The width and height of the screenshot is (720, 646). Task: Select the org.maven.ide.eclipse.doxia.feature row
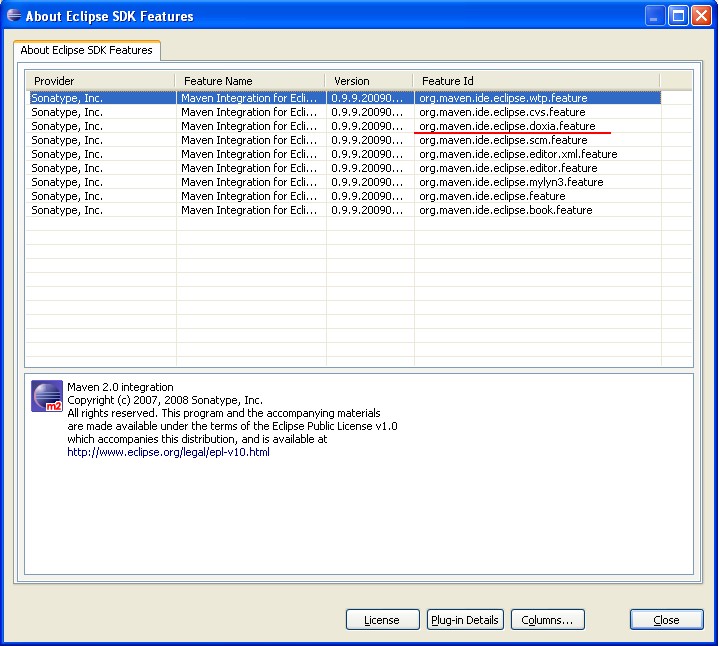[344, 126]
